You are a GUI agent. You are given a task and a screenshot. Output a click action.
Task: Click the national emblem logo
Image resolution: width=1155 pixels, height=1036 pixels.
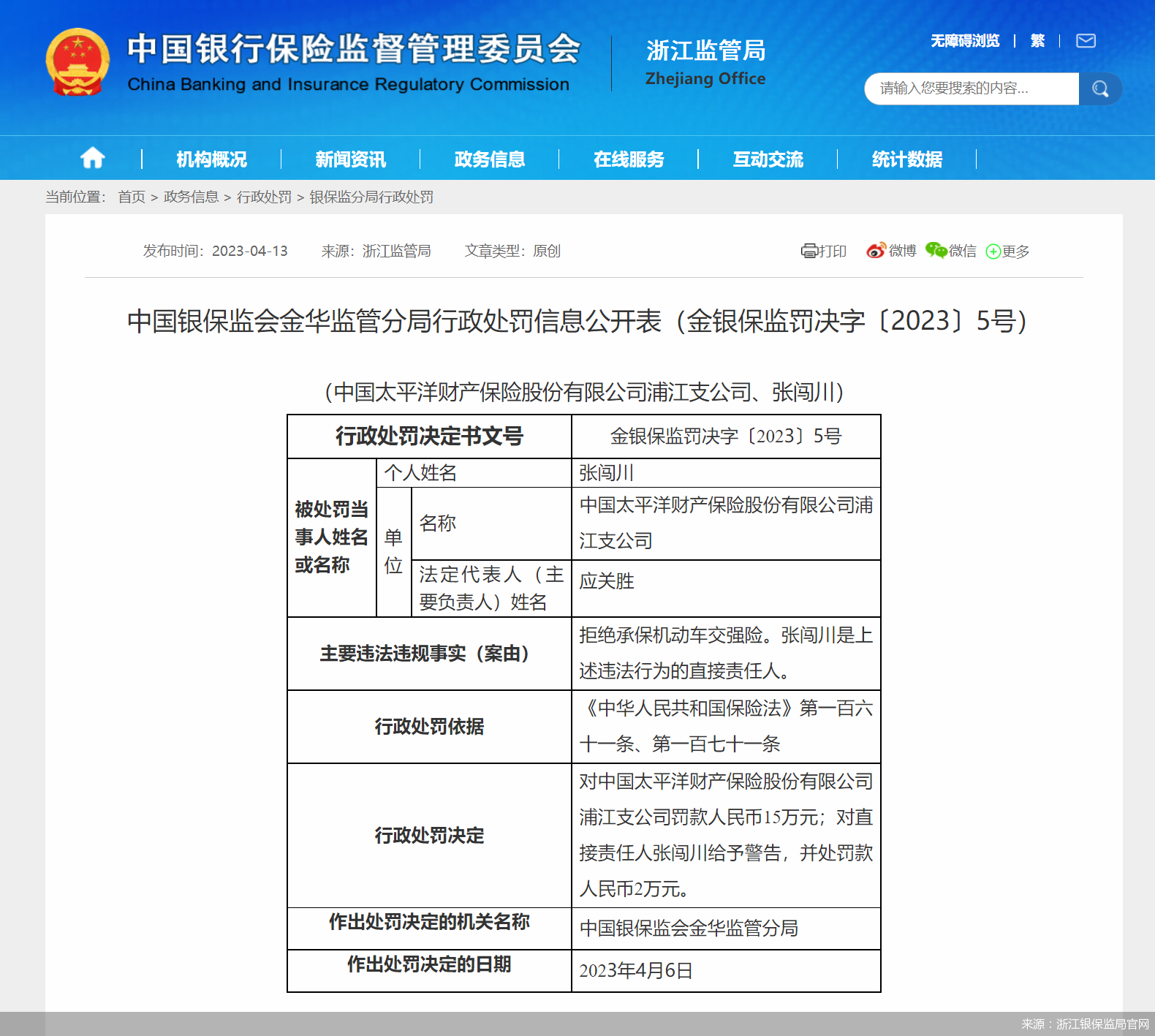pyautogui.click(x=77, y=63)
